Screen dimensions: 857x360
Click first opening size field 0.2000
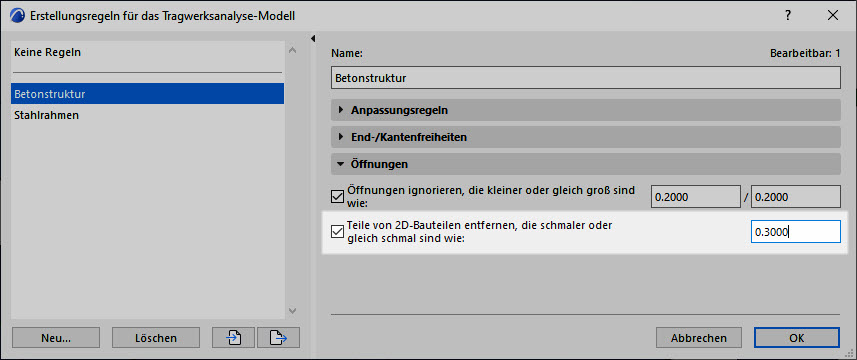pyautogui.click(x=696, y=197)
